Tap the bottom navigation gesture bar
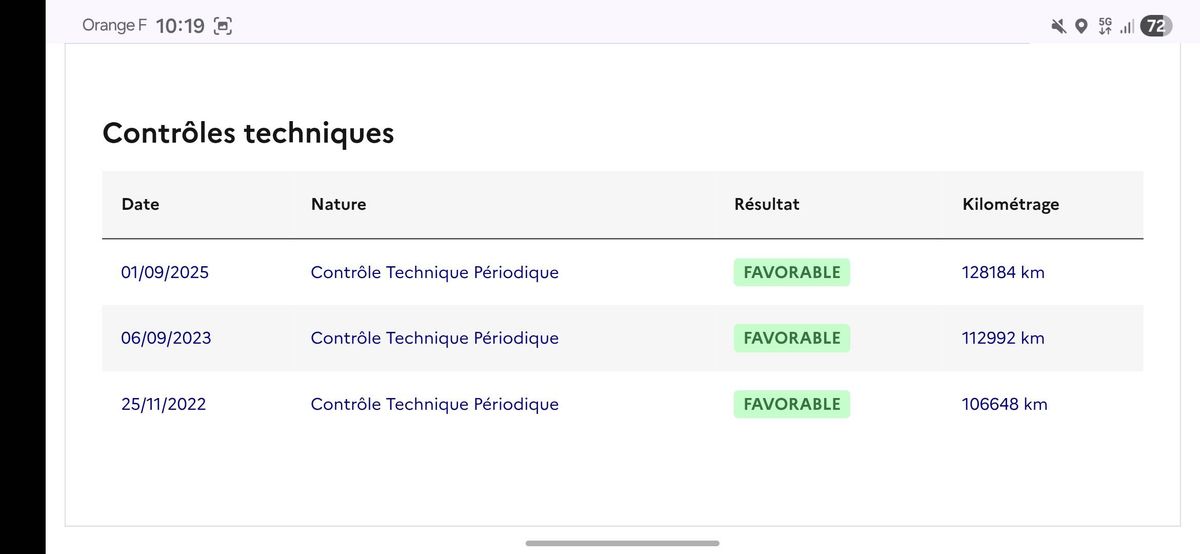 point(622,543)
